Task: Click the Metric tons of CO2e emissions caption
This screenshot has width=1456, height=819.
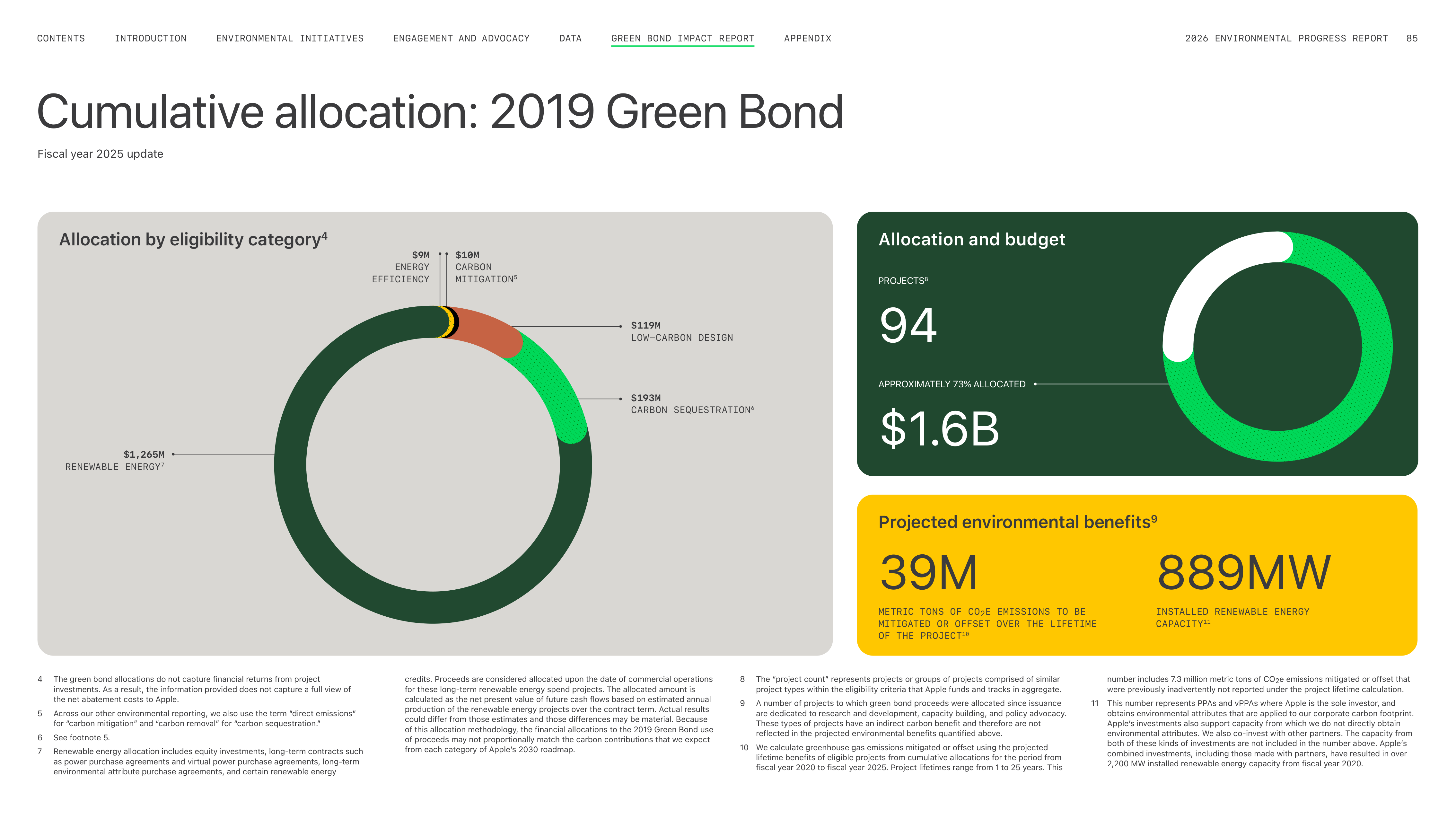Action: coord(987,624)
